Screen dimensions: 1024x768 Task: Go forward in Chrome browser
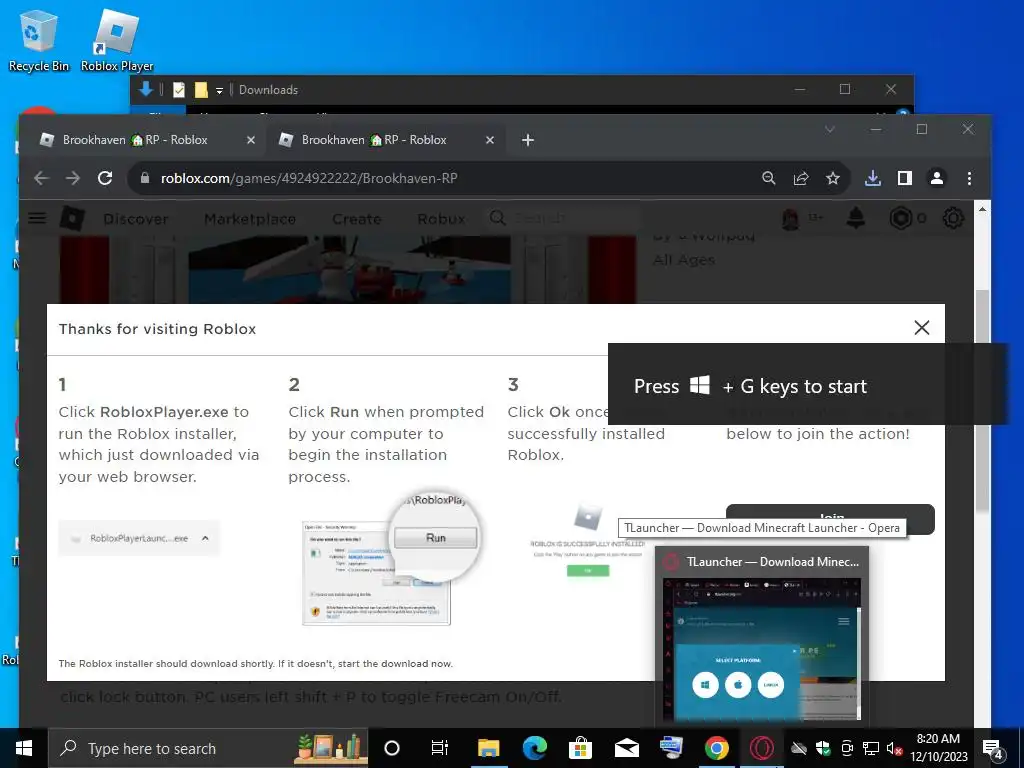pos(72,178)
